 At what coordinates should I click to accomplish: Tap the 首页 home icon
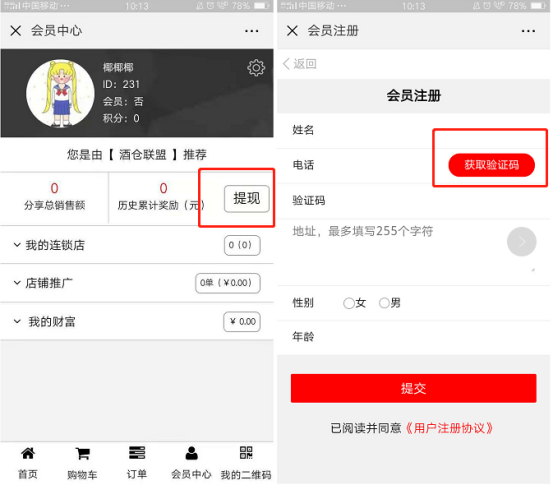pyautogui.click(x=28, y=453)
